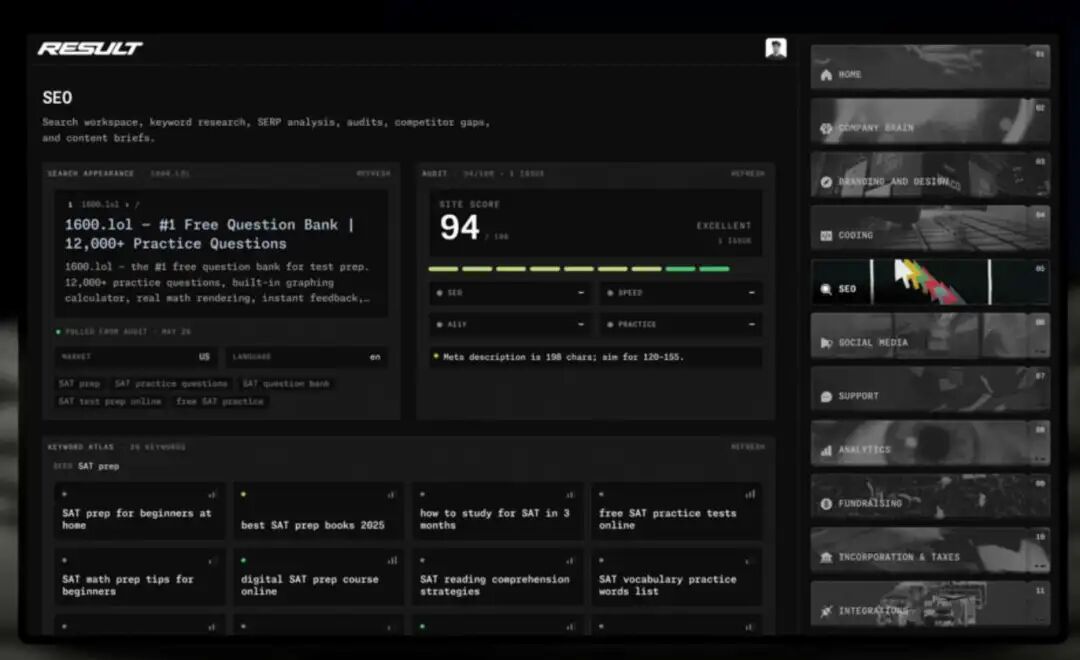Click the '1600.lol' breadcrumb in search preview
The width and height of the screenshot is (1080, 660).
click(100, 205)
